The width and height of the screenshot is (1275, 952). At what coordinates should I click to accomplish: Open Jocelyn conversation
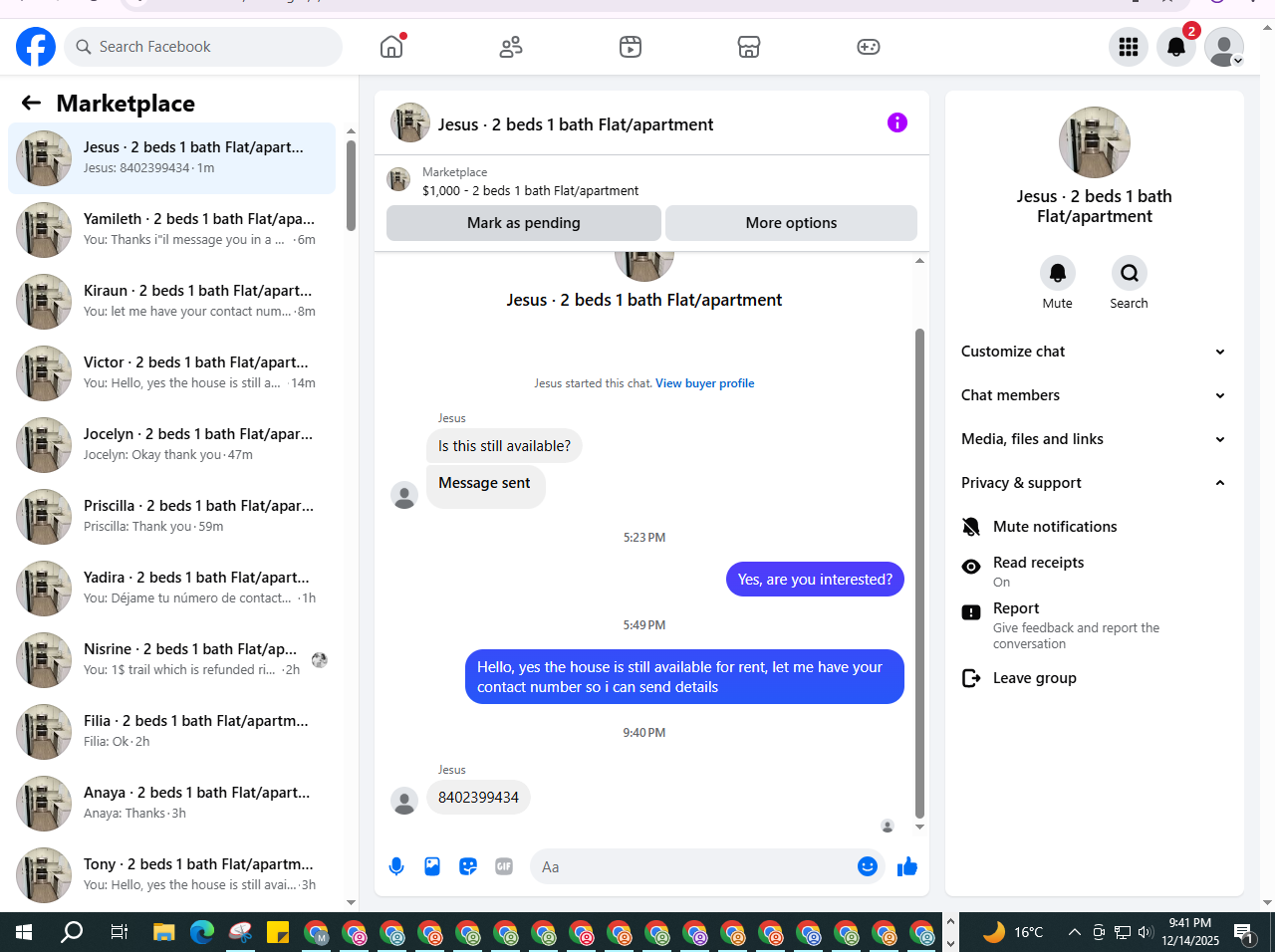[x=171, y=445]
